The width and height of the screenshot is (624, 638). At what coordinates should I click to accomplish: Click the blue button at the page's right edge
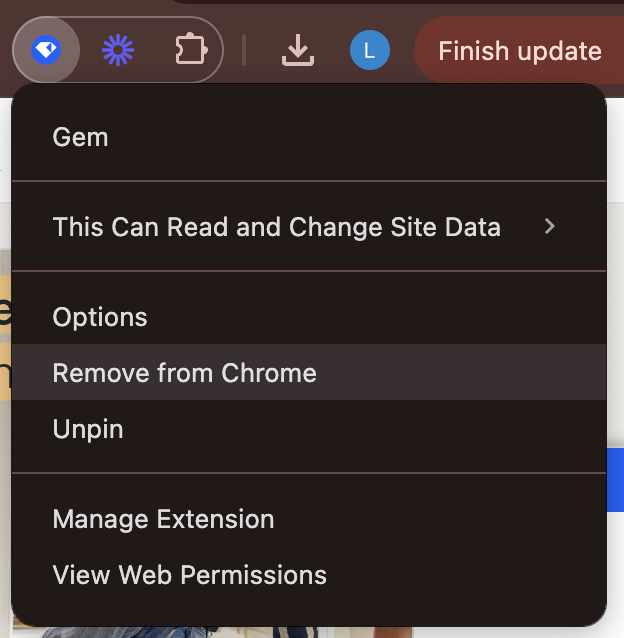[615, 480]
